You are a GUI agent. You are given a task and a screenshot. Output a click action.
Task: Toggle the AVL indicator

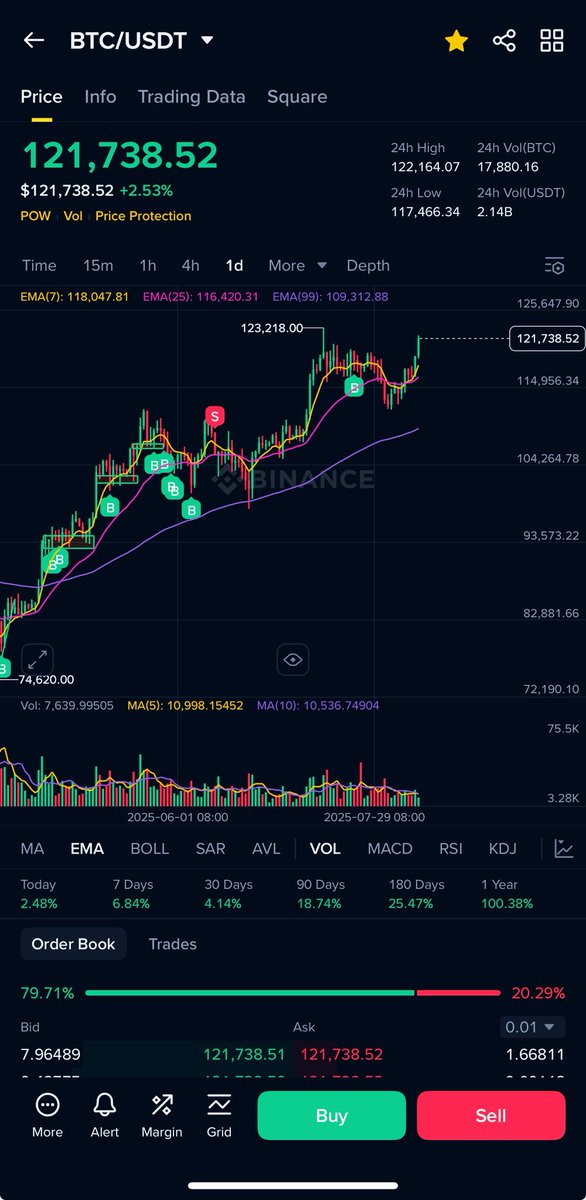(x=266, y=848)
